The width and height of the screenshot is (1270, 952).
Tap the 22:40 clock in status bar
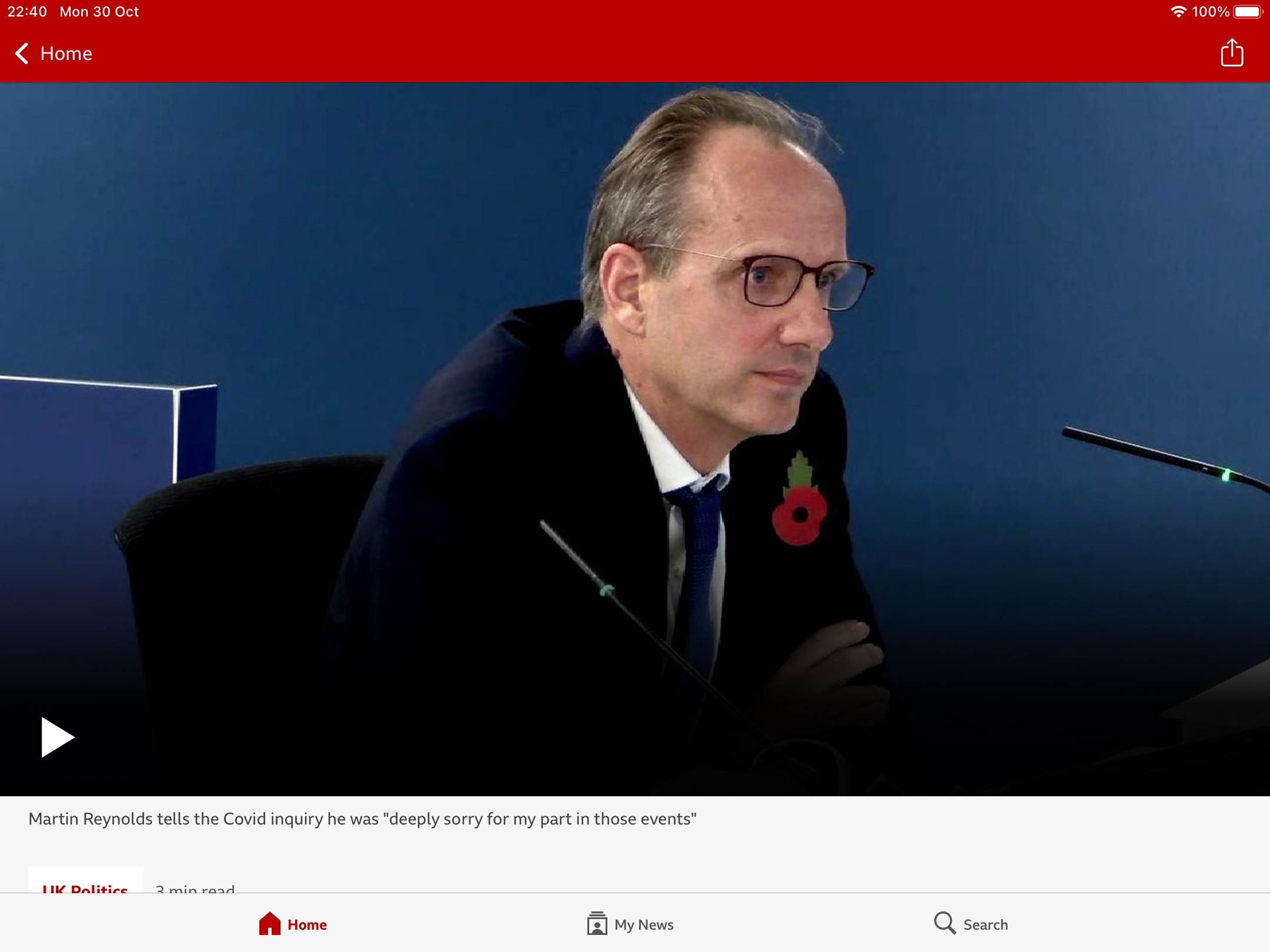tap(27, 12)
